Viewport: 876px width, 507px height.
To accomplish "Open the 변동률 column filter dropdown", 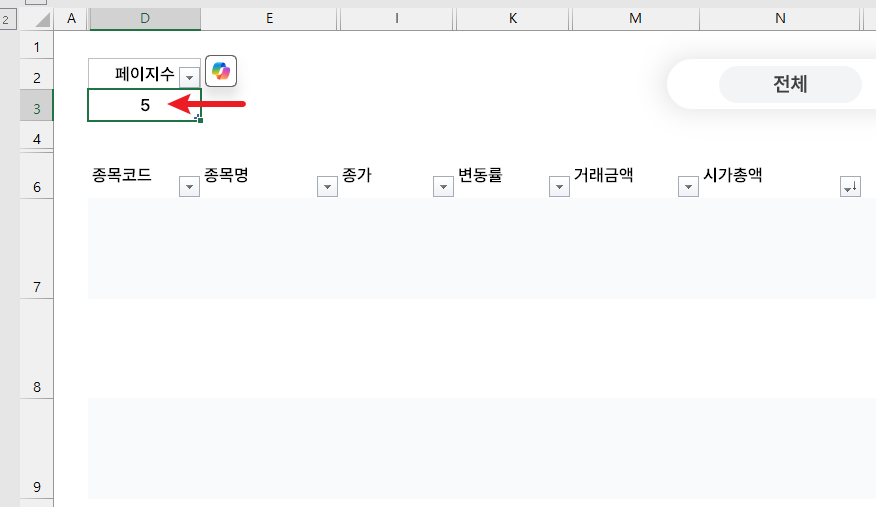I will tap(559, 186).
